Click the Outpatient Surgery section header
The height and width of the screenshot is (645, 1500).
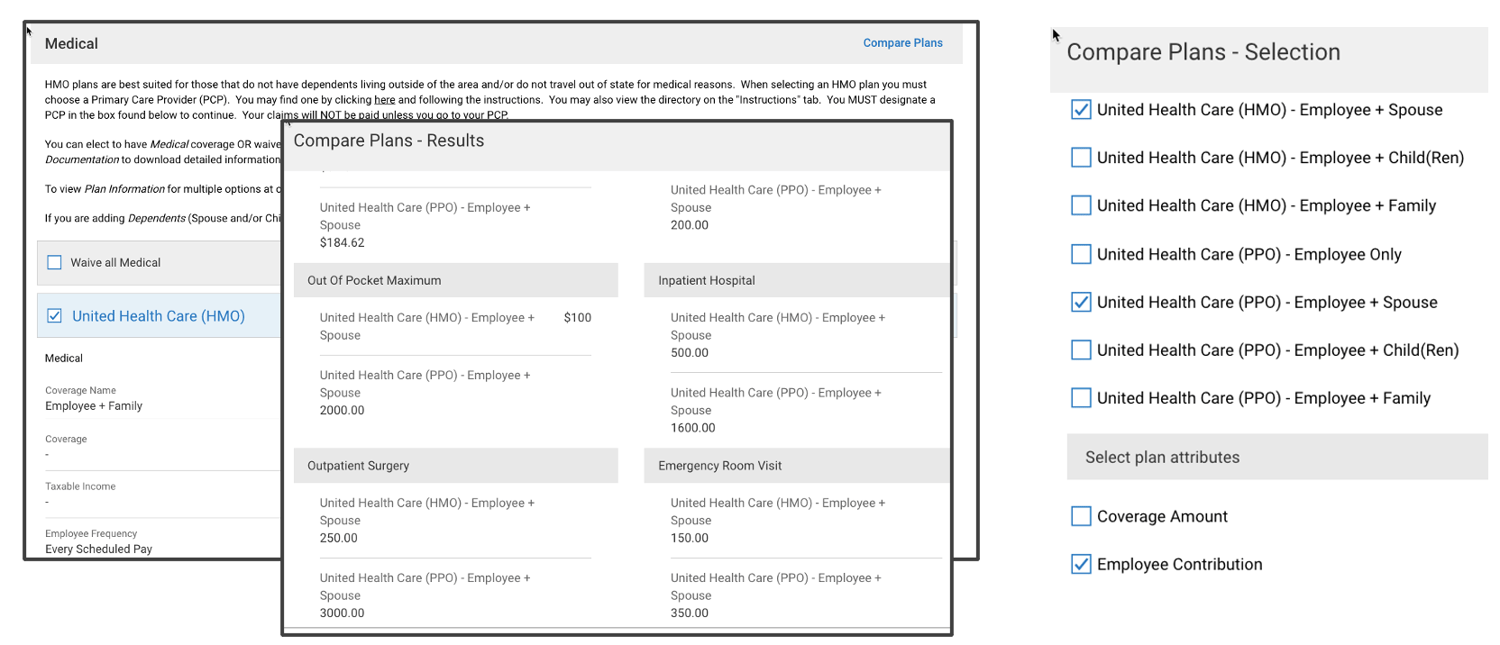(364, 466)
